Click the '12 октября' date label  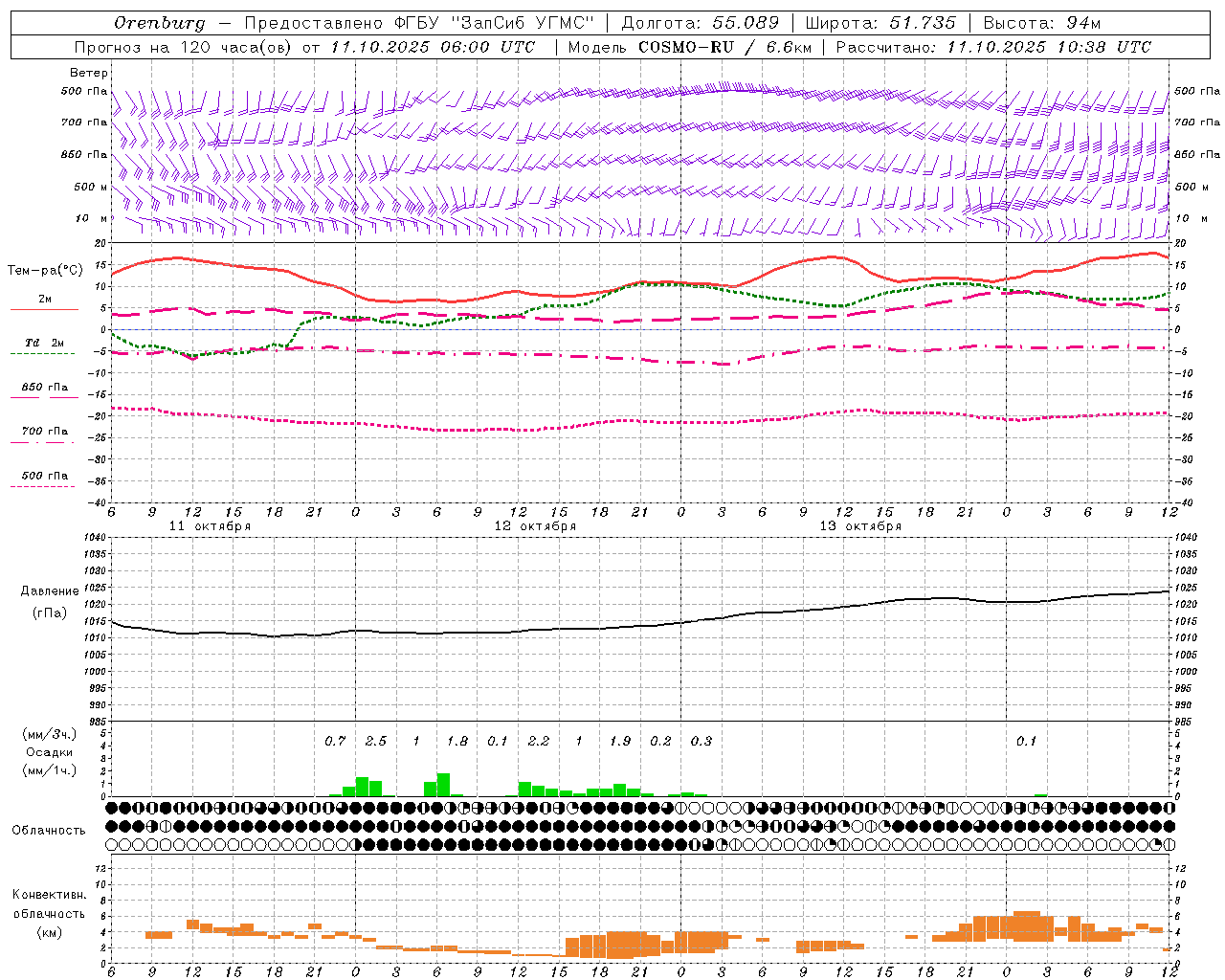pyautogui.click(x=535, y=526)
